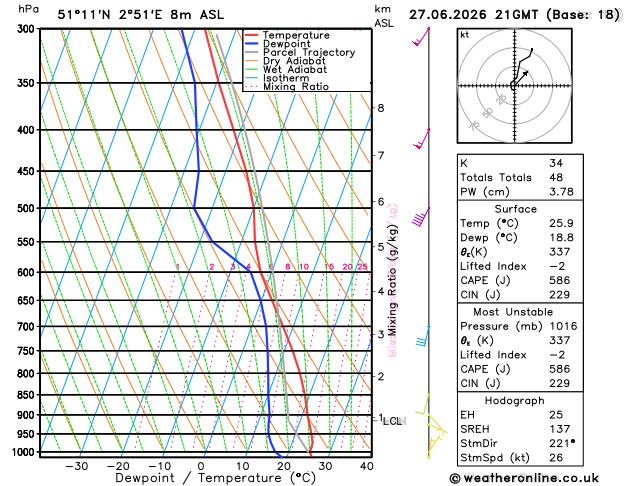The width and height of the screenshot is (629, 486).
Task: Click the red Temperature line swatch in legend
Action: point(252,35)
